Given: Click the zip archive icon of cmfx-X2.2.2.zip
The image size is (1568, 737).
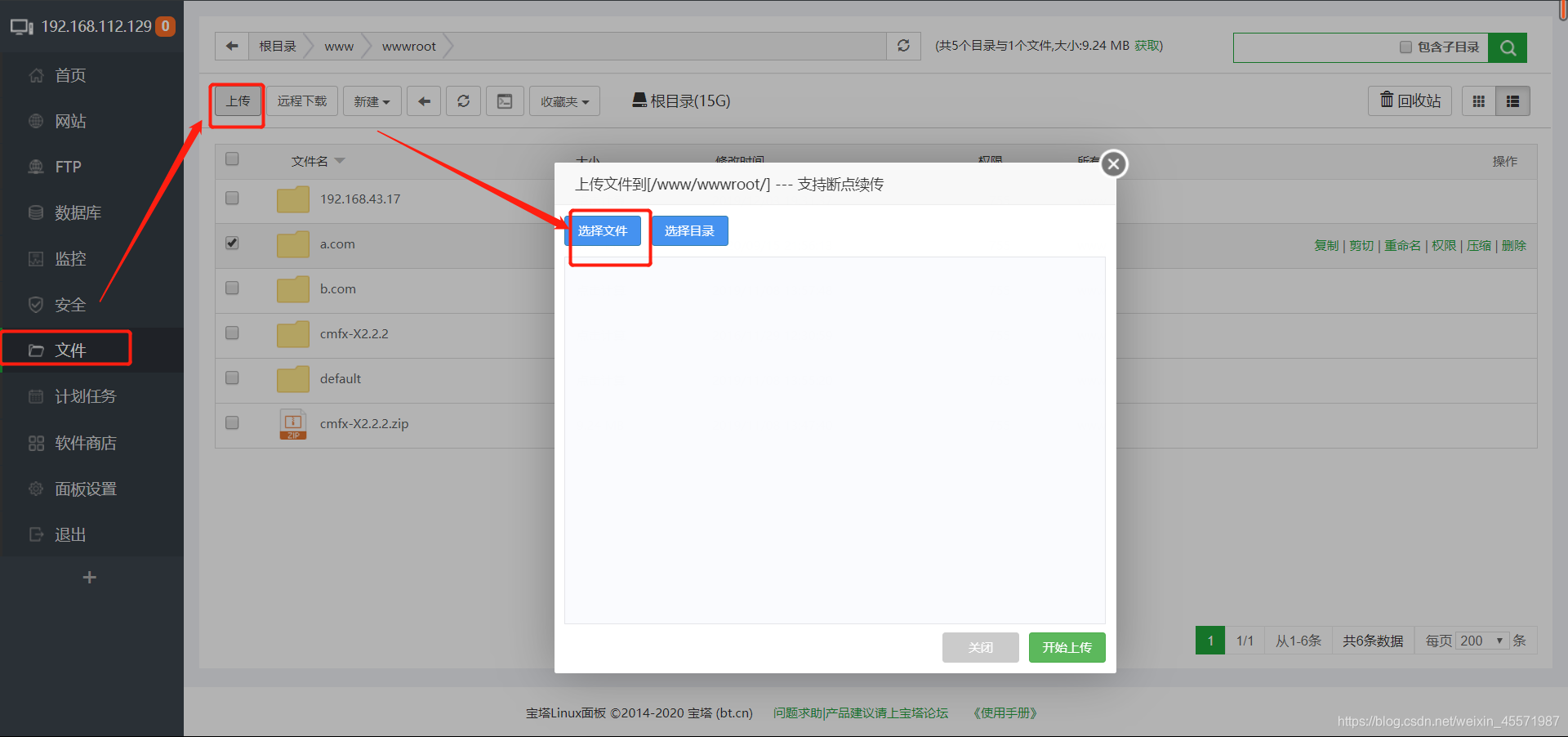Looking at the screenshot, I should point(293,424).
